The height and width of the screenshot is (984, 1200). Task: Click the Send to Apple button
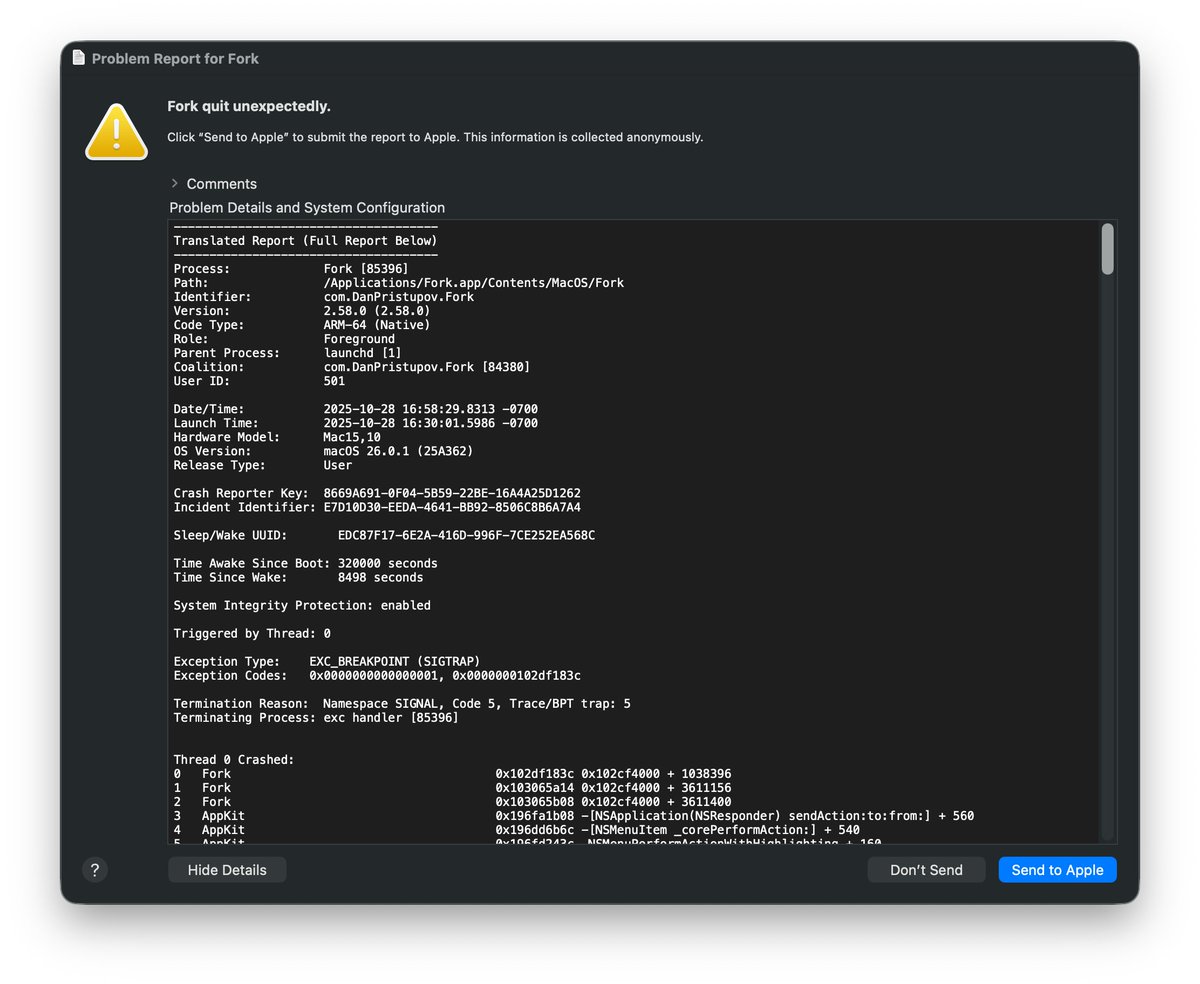pos(1057,870)
